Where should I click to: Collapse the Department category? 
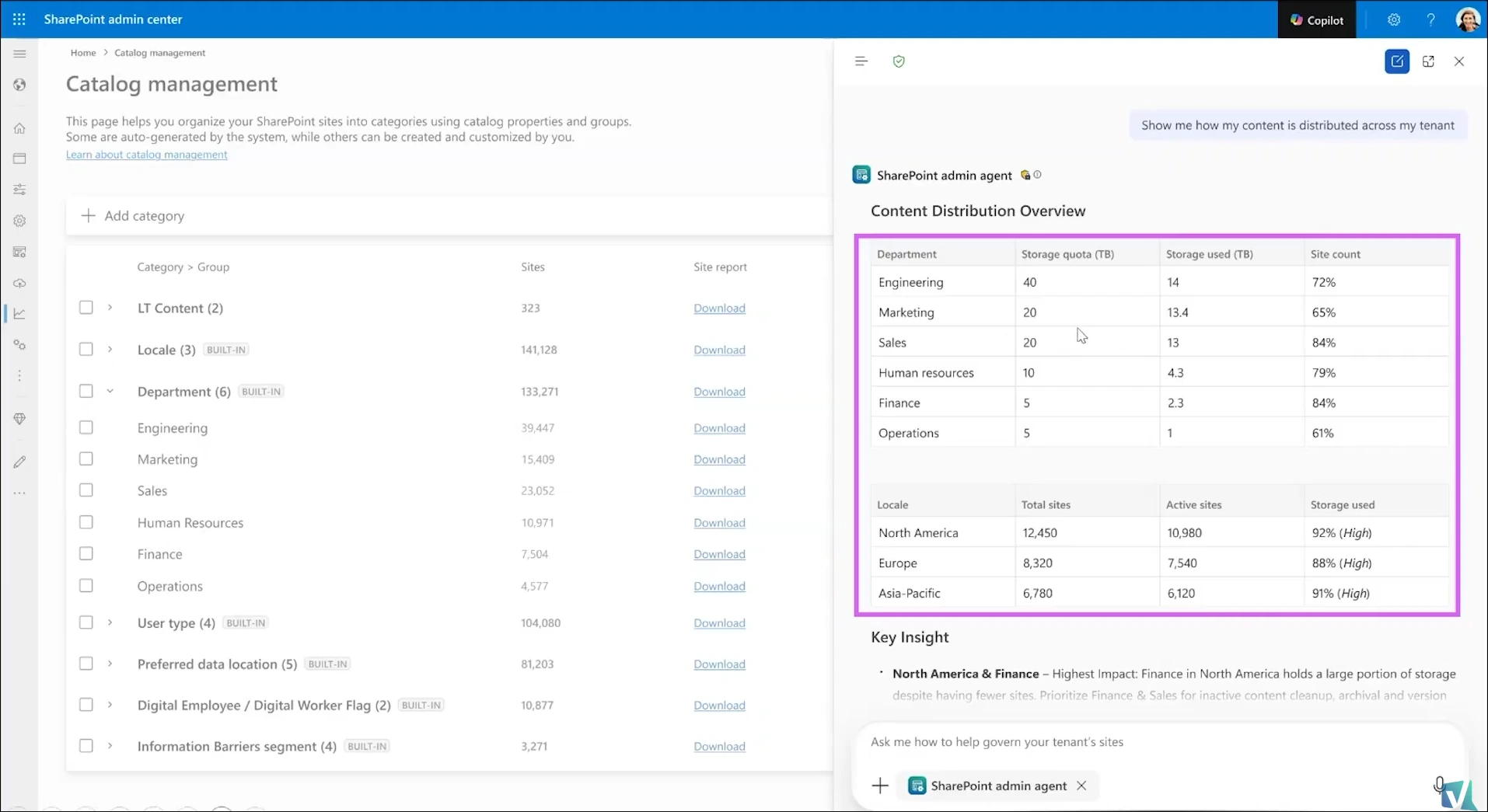110,392
